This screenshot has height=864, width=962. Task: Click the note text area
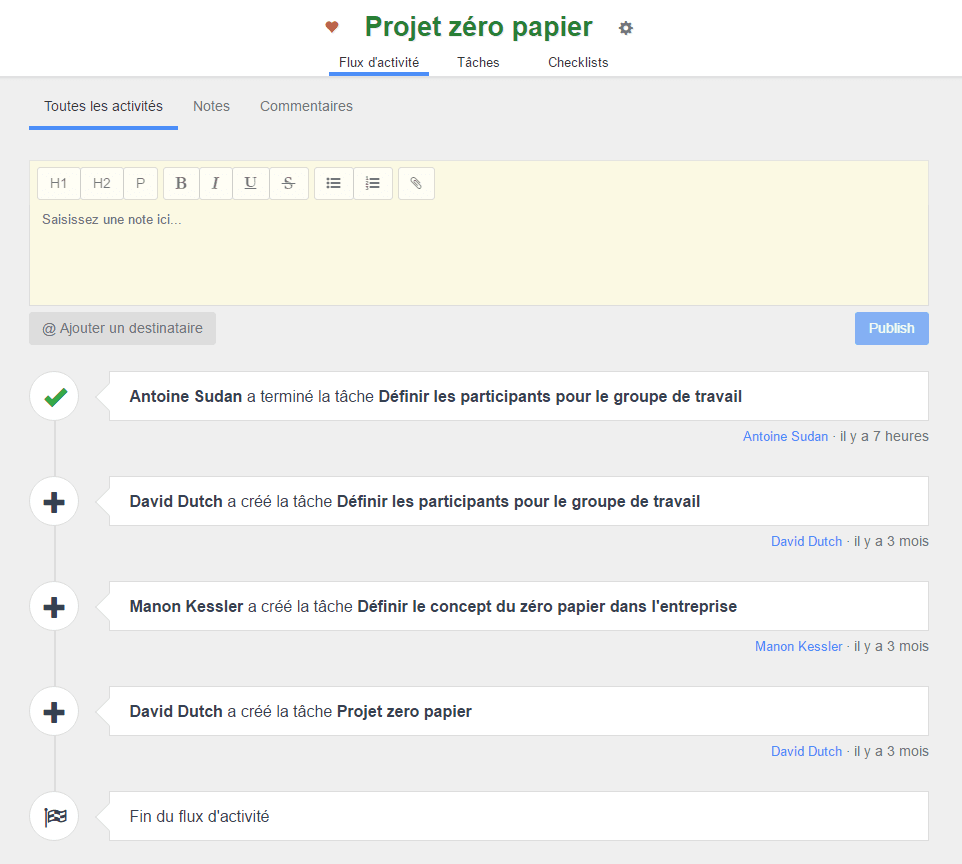coord(479,255)
